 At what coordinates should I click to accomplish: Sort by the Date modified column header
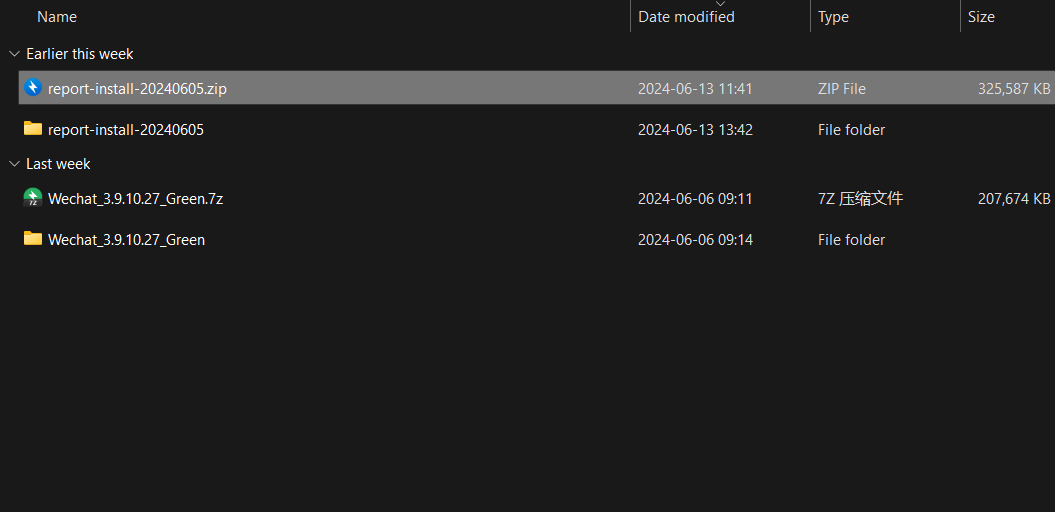(686, 17)
